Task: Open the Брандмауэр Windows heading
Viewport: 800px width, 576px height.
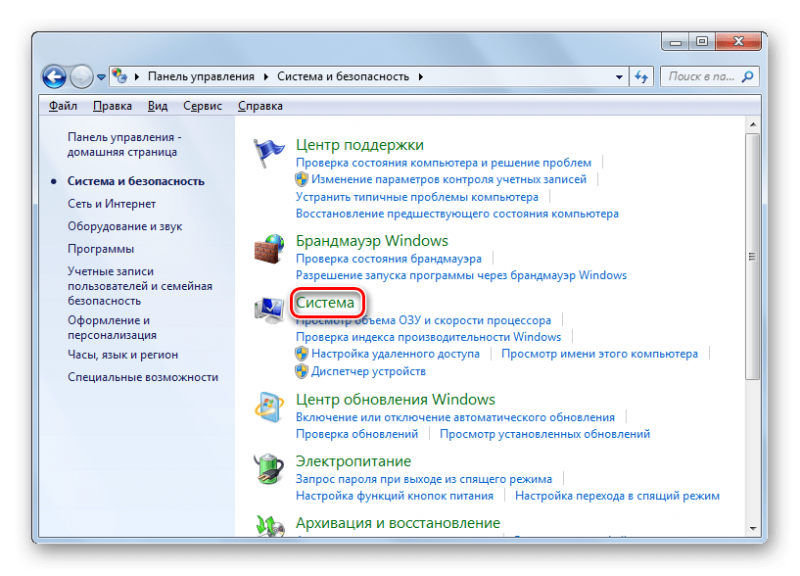Action: [372, 241]
